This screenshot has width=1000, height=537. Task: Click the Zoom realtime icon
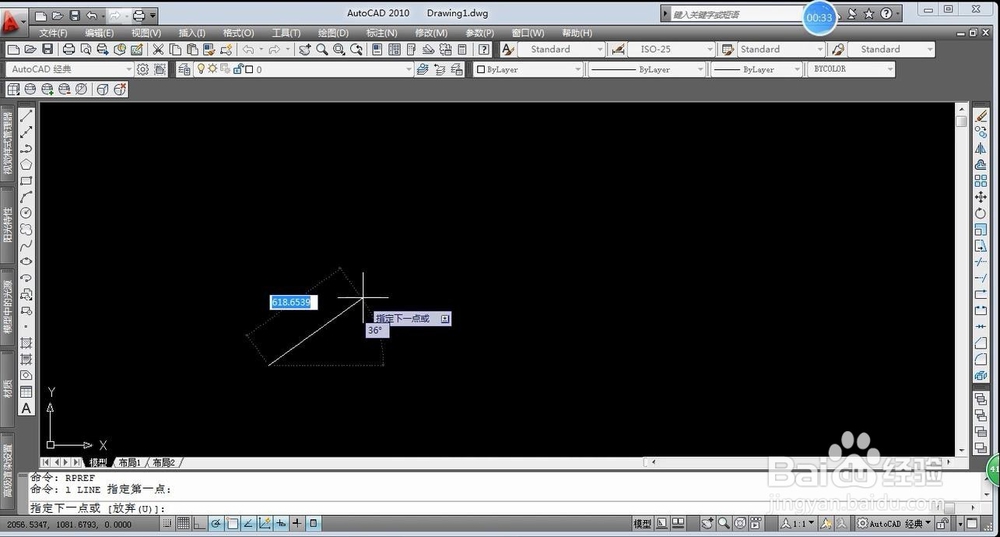tap(322, 49)
